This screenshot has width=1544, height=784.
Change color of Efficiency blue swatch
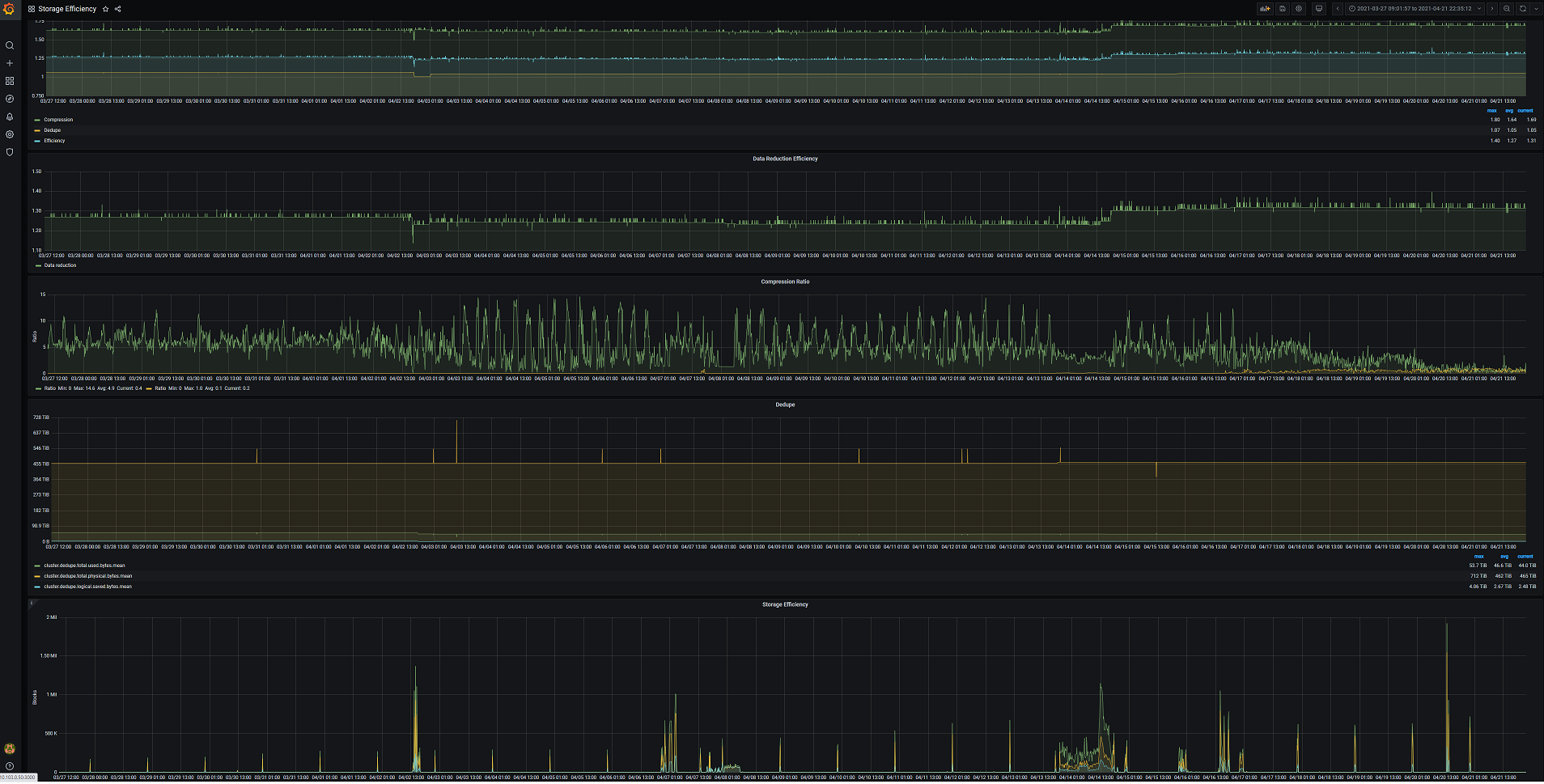(37, 141)
